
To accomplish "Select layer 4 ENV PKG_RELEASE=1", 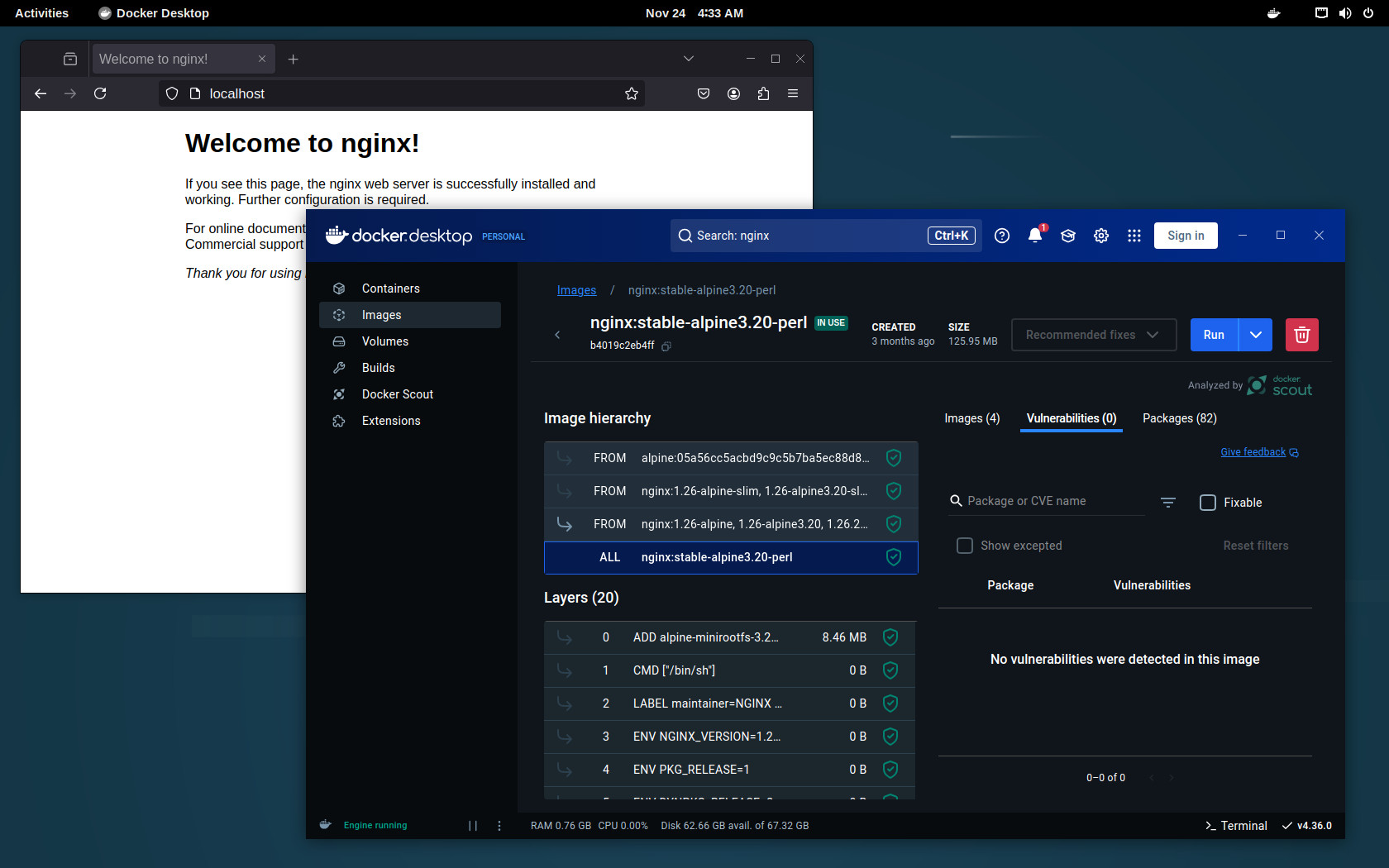I will [730, 770].
